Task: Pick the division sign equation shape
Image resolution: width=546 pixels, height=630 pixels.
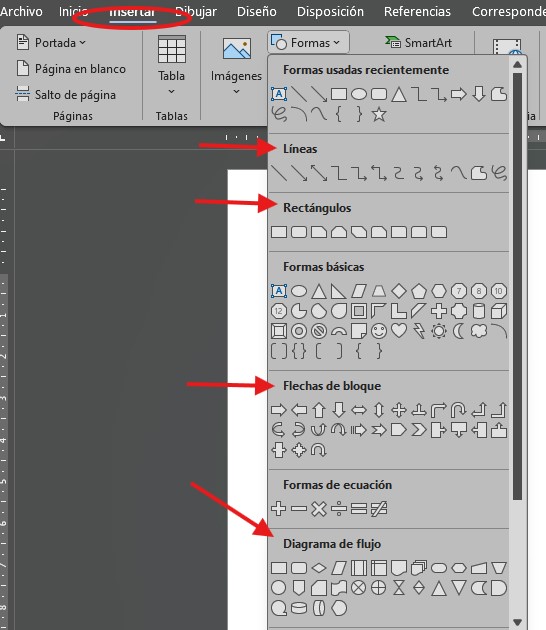Action: tap(339, 509)
